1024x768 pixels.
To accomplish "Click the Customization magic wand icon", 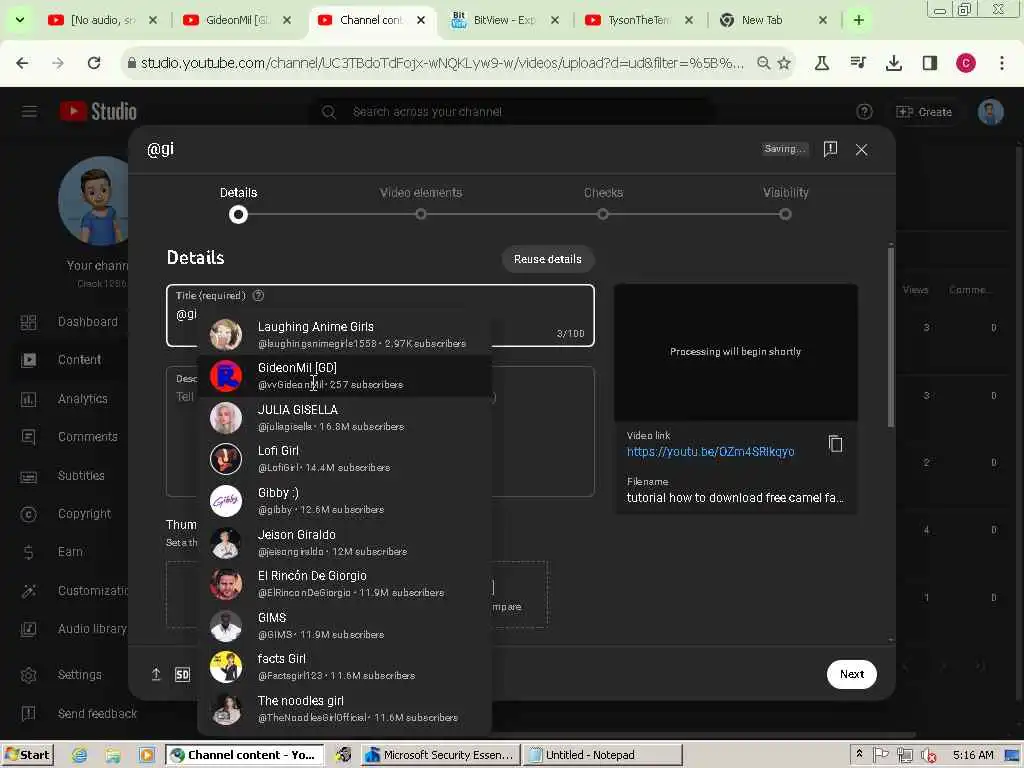I will tap(29, 590).
